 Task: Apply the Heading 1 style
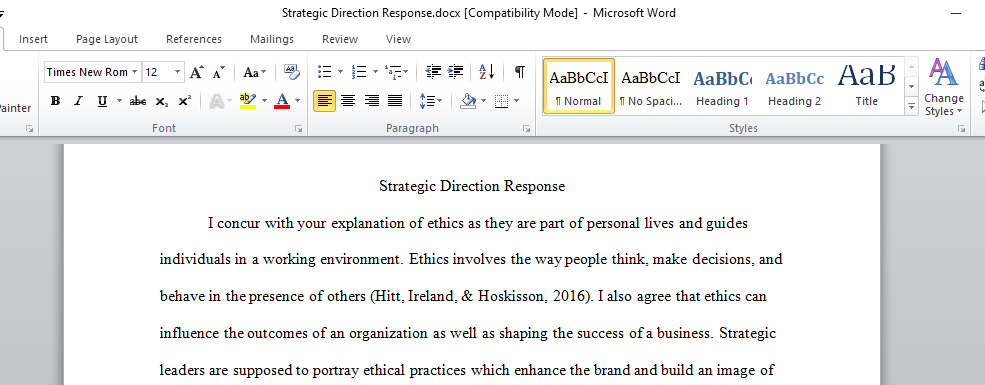coord(722,86)
